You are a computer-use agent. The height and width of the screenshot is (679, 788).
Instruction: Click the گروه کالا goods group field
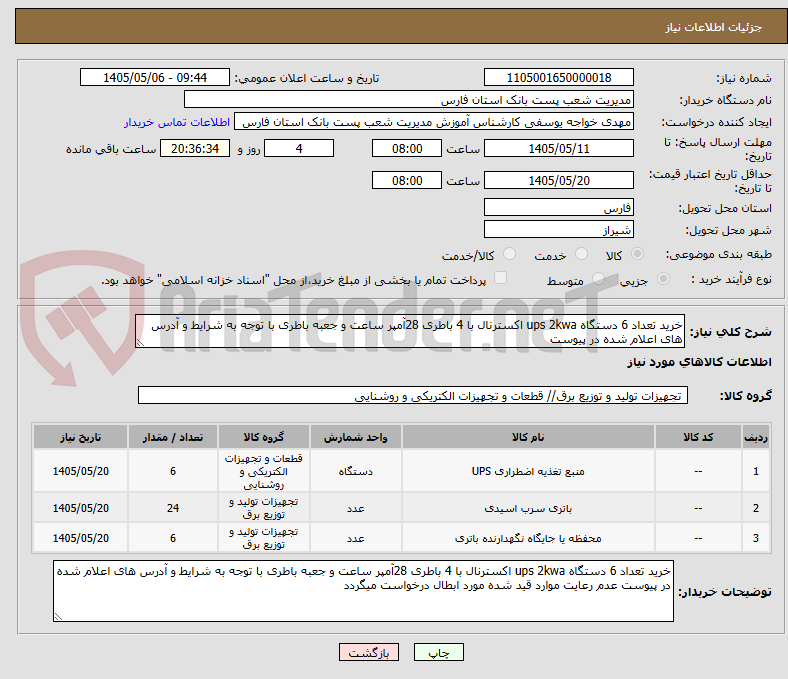pyautogui.click(x=413, y=395)
